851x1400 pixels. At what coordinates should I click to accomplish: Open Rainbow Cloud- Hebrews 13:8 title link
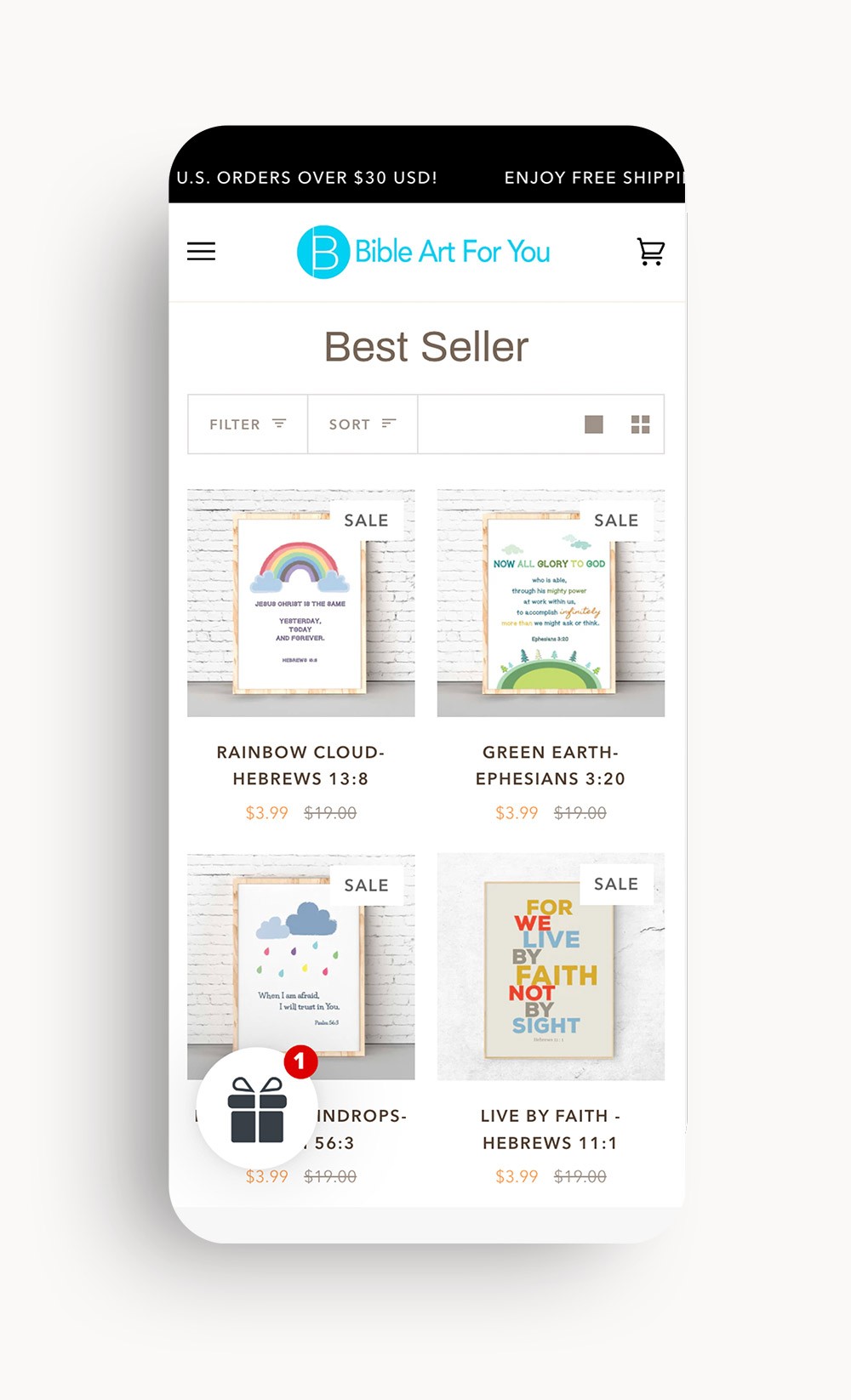(x=300, y=765)
